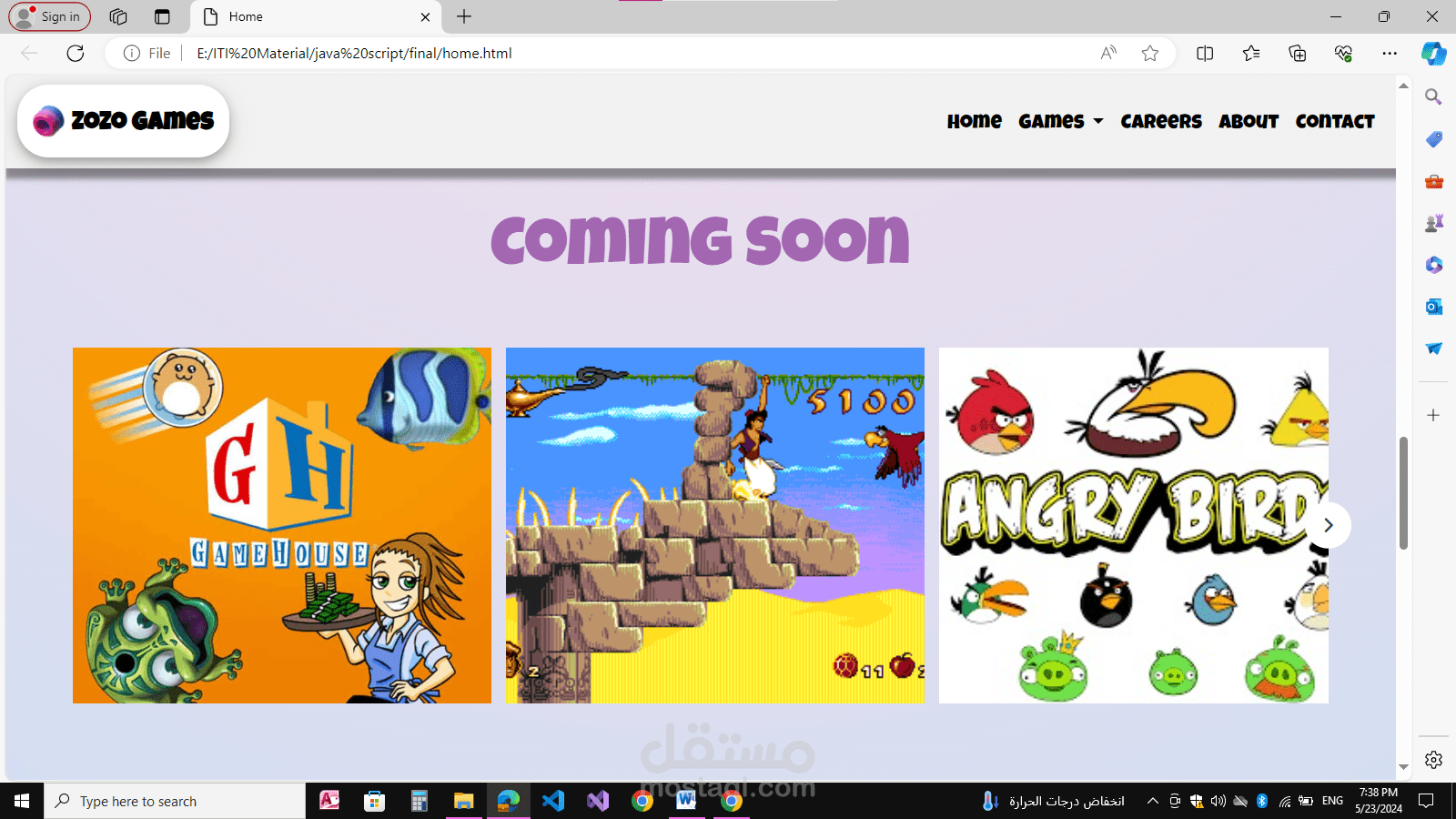Open clock showing 7:38 PM
The image size is (1456, 819).
tap(1378, 800)
